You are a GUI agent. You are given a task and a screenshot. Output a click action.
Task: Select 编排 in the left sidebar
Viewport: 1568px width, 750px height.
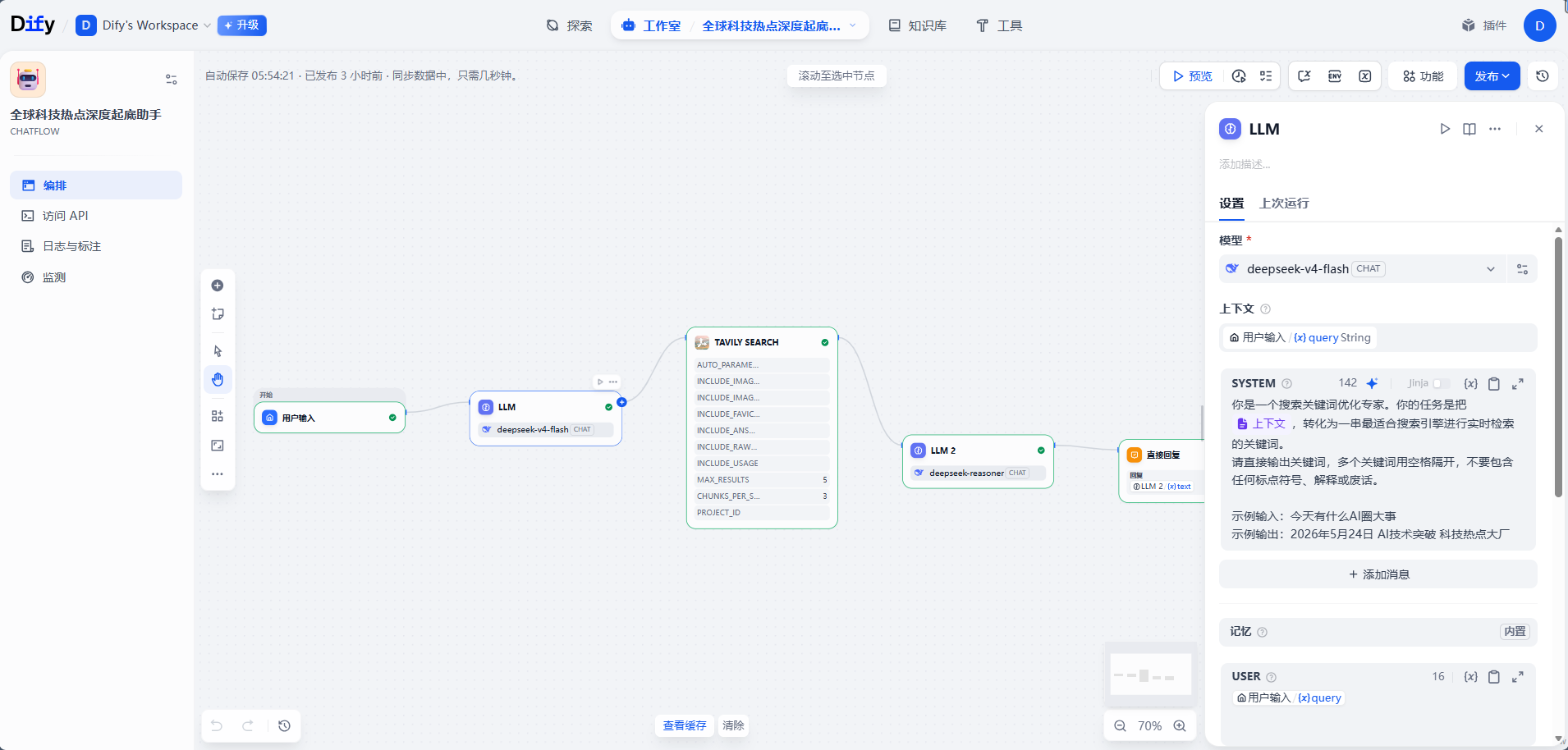pyautogui.click(x=96, y=185)
